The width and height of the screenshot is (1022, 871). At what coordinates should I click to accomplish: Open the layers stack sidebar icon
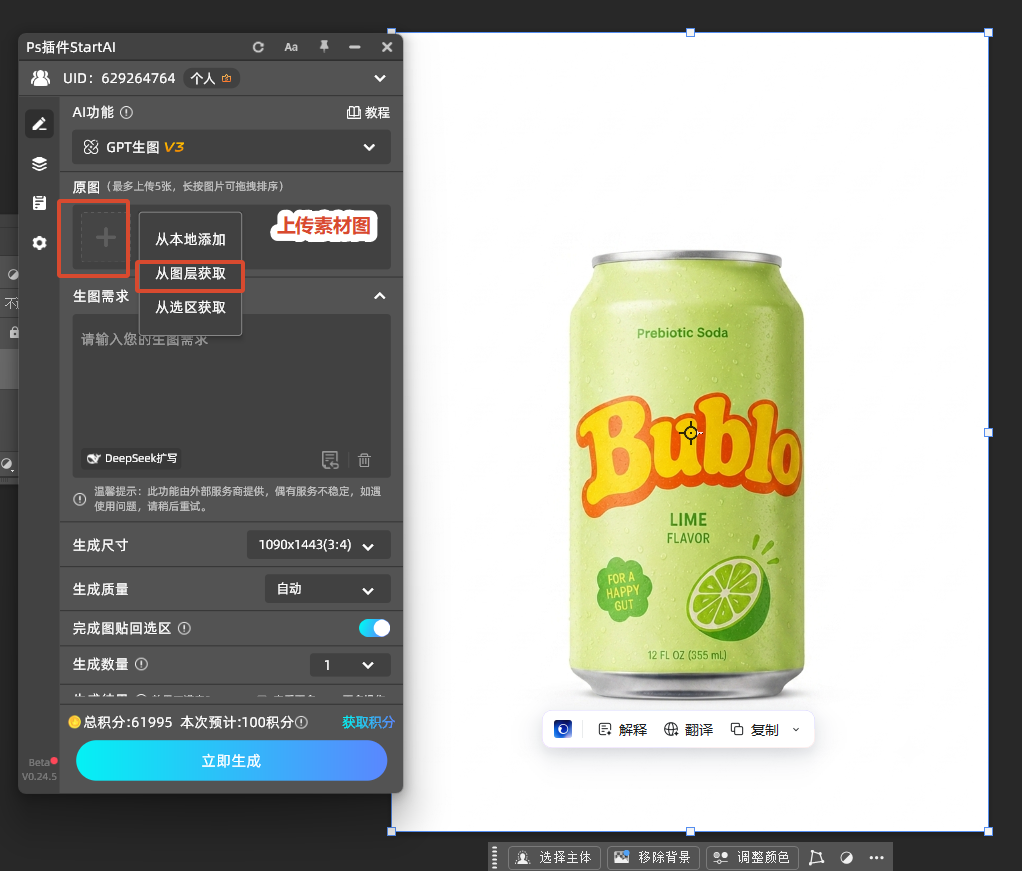pyautogui.click(x=40, y=164)
